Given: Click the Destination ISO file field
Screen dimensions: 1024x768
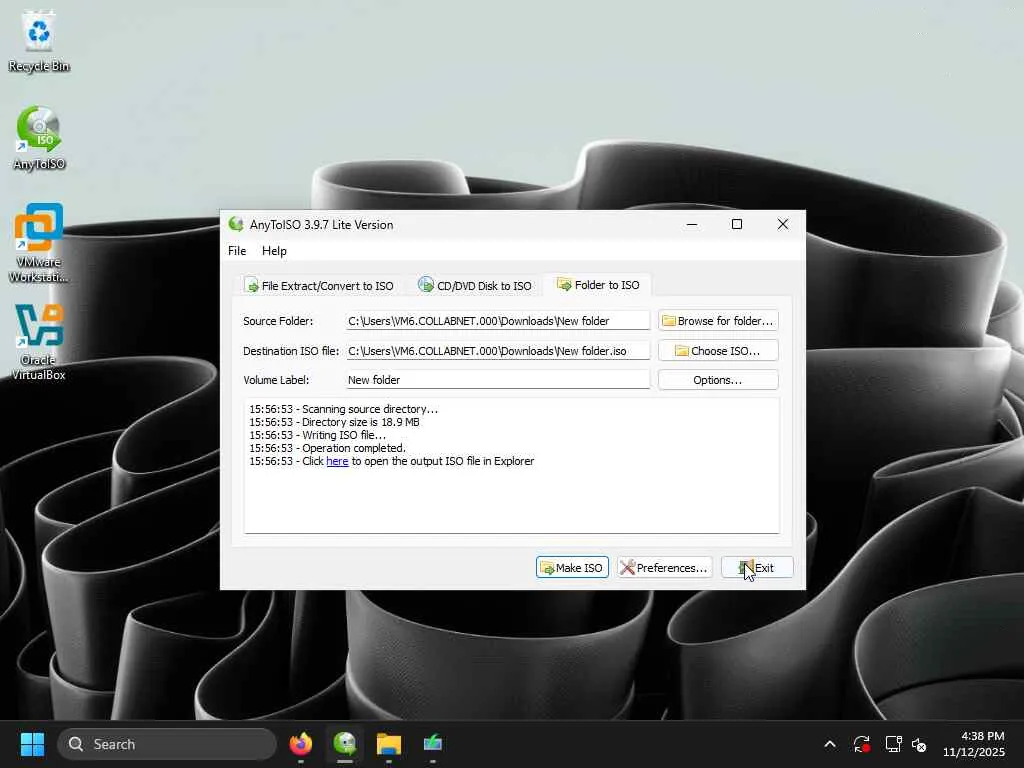Looking at the screenshot, I should pos(498,351).
